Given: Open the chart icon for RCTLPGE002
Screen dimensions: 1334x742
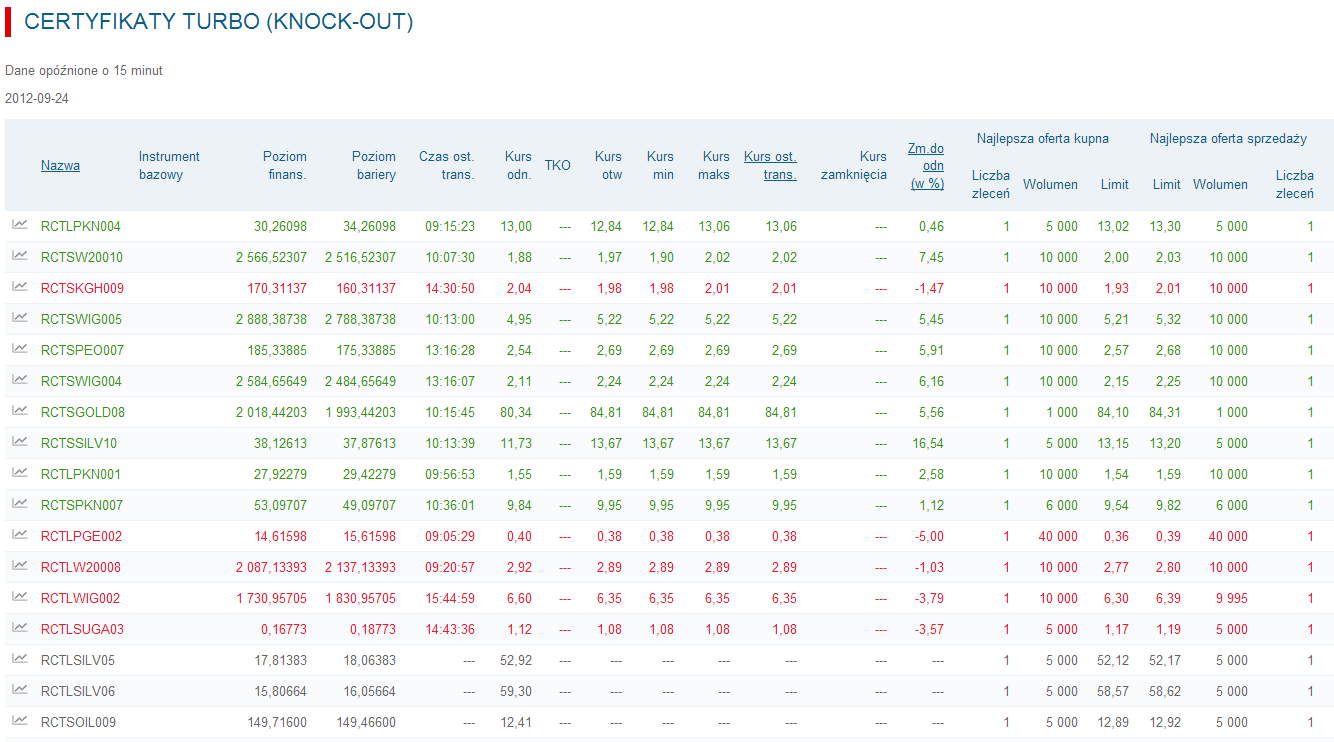Looking at the screenshot, I should [20, 535].
